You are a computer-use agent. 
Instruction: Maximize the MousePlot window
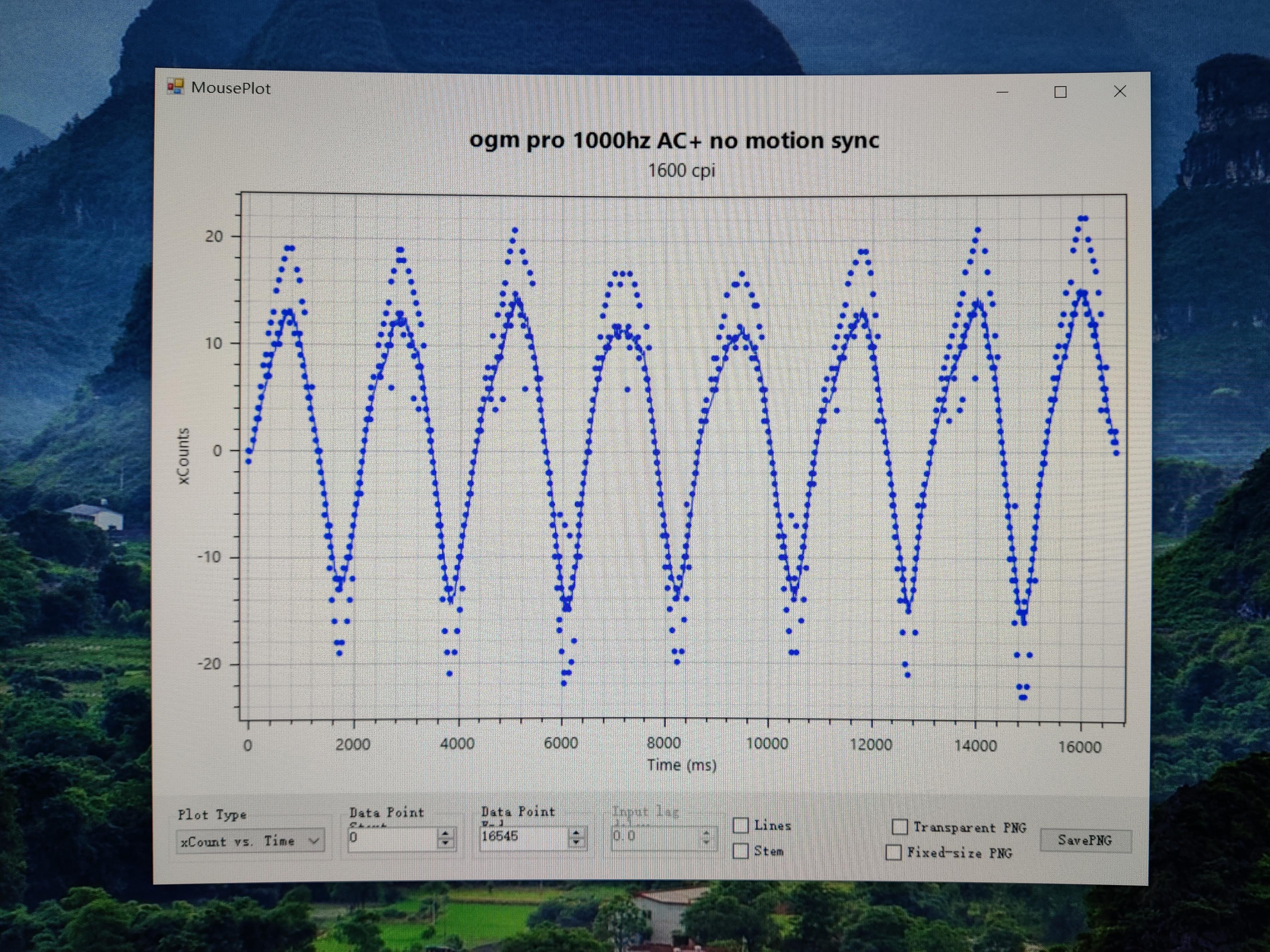tap(1060, 92)
